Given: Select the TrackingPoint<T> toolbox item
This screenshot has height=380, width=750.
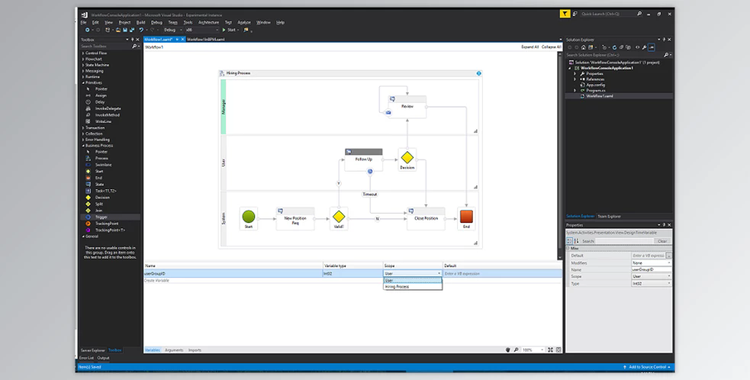Looking at the screenshot, I should coord(110,230).
